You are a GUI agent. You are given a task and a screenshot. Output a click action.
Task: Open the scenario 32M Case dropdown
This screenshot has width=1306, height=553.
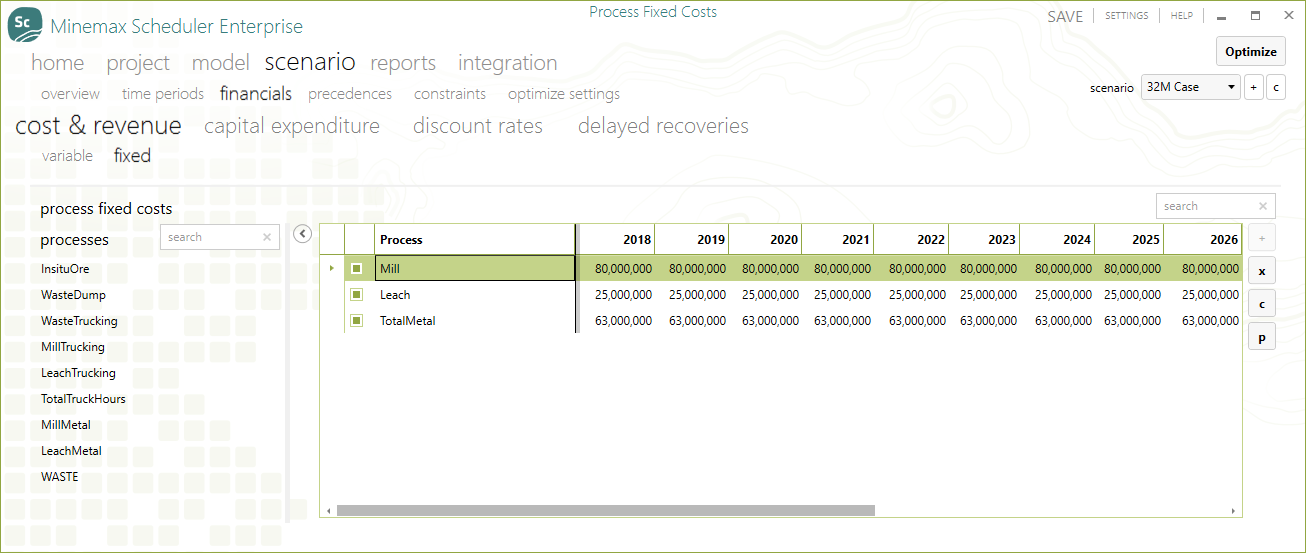pos(1190,87)
